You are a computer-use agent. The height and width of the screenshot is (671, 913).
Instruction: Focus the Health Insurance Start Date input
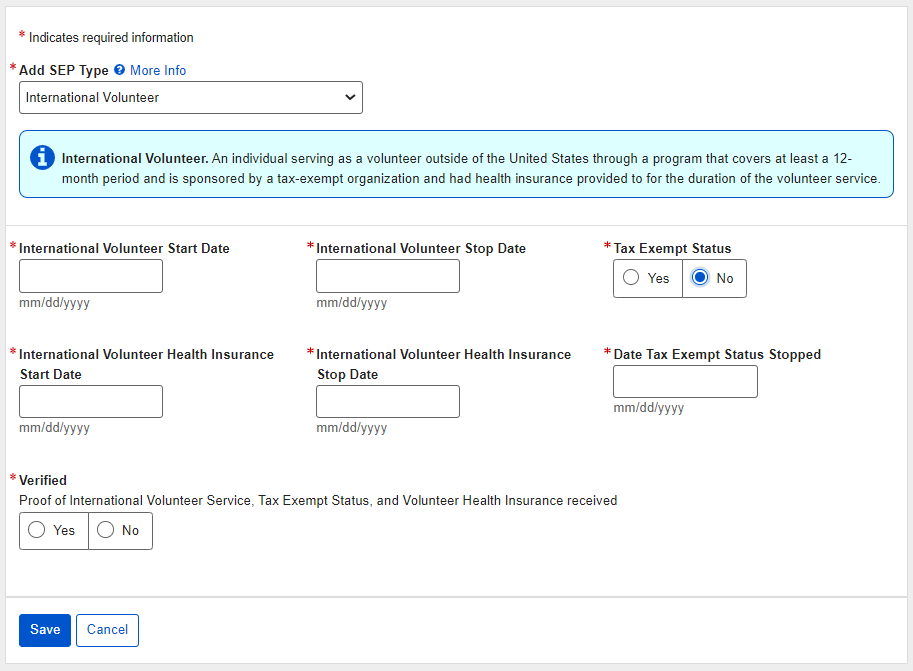coord(91,402)
